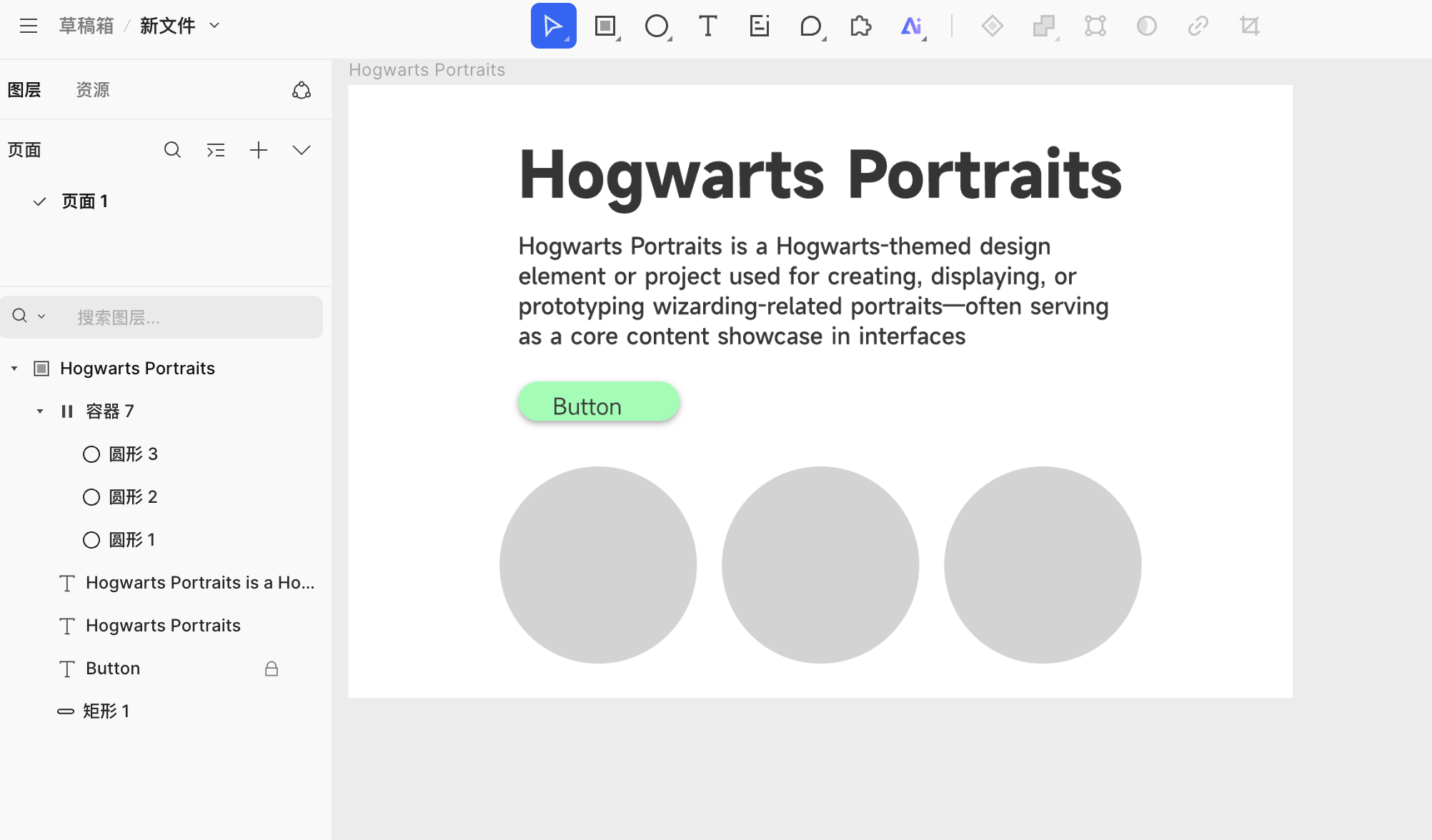This screenshot has height=840, width=1432.
Task: Collapse the 容器 7 layer group
Action: click(x=40, y=411)
